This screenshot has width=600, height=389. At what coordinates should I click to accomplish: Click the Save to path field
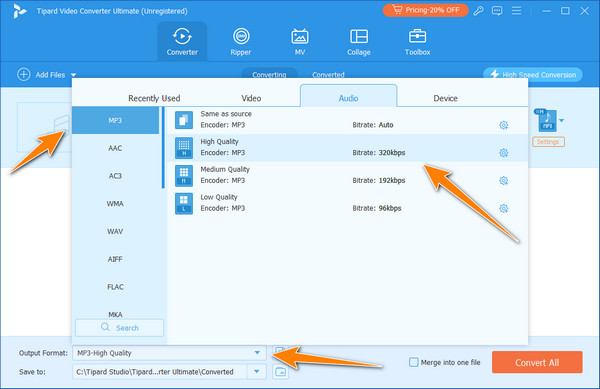pos(160,371)
